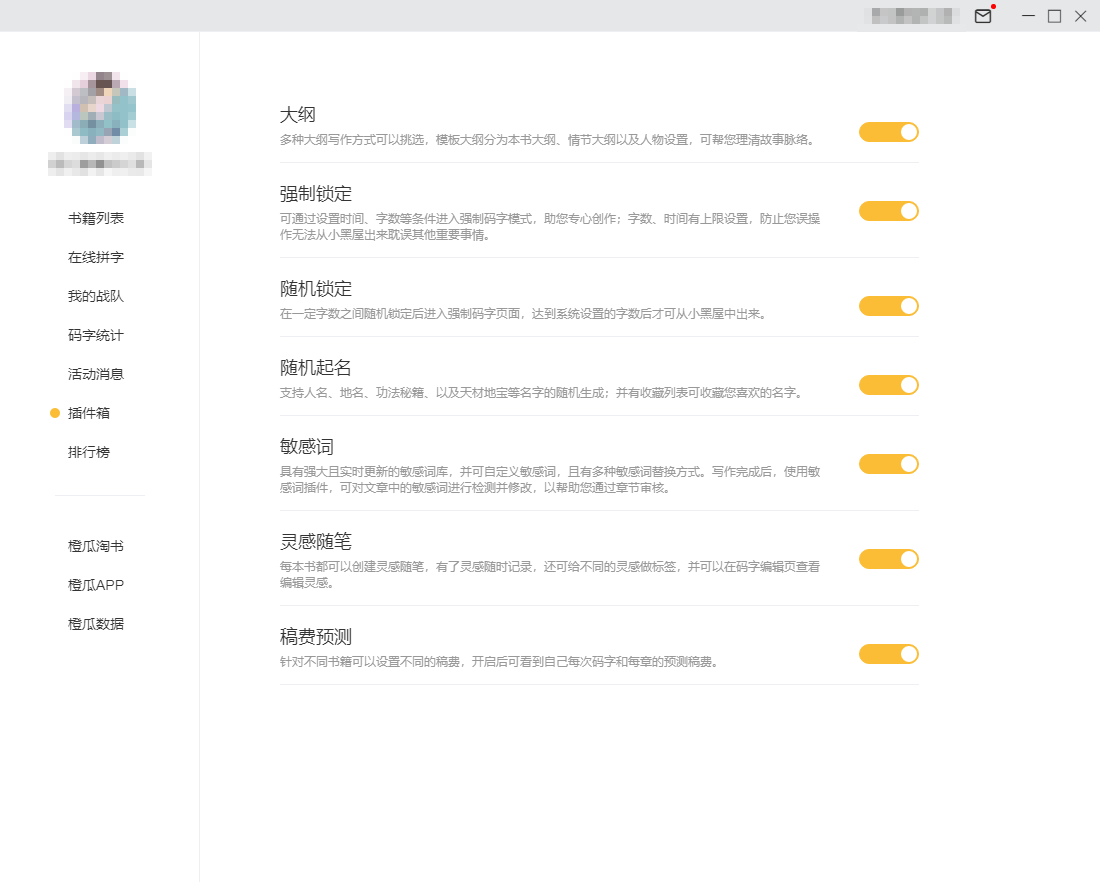Toggle the 随机锁定 switch
Screen dimensions: 1100x882
click(888, 305)
